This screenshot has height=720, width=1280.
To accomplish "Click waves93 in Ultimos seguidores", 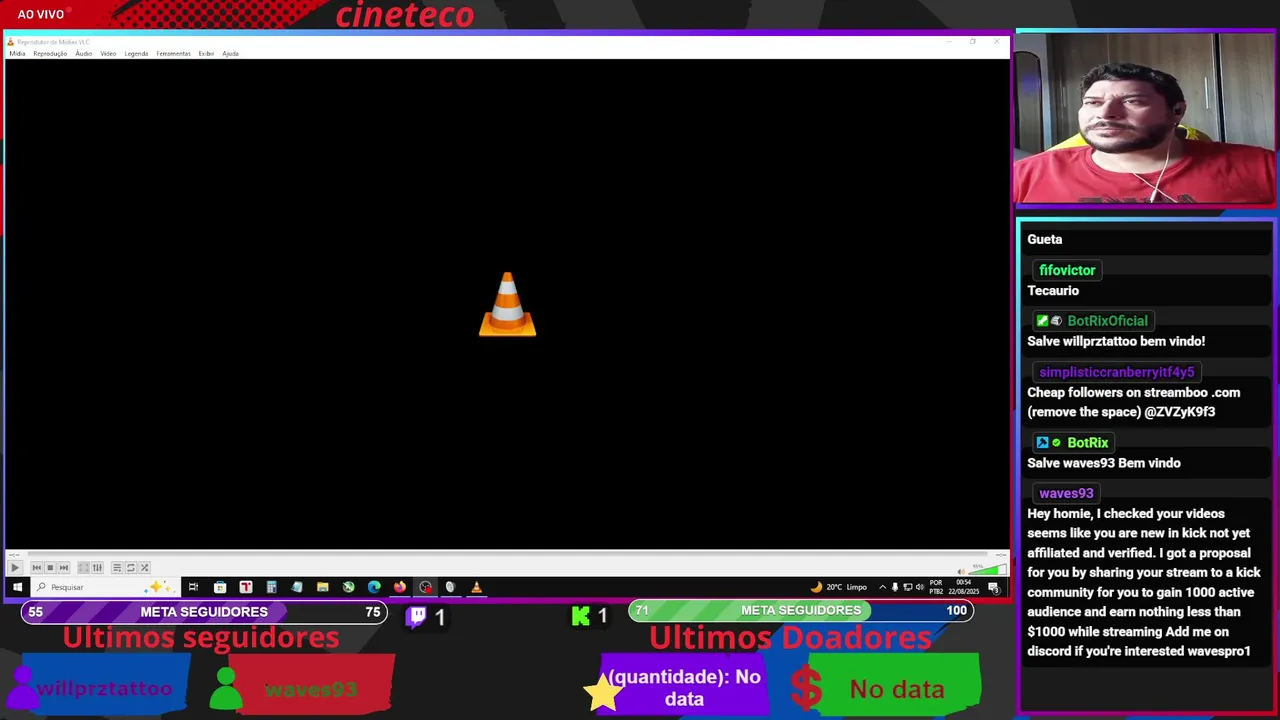I will pos(310,690).
